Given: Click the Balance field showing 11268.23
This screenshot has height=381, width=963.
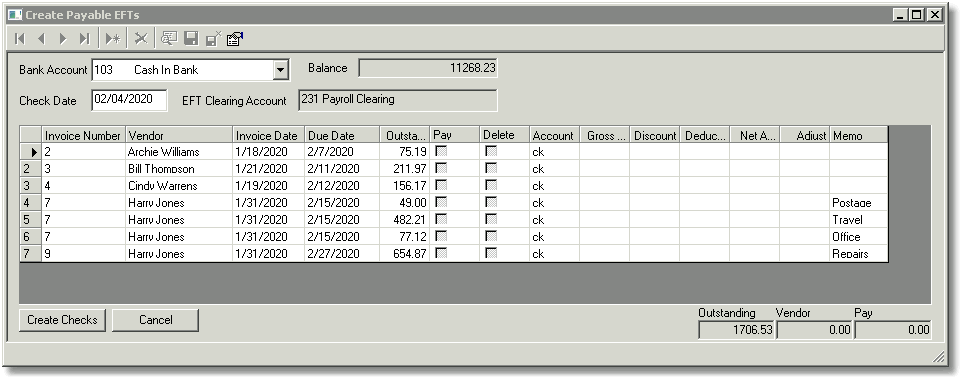Looking at the screenshot, I should pyautogui.click(x=427, y=68).
